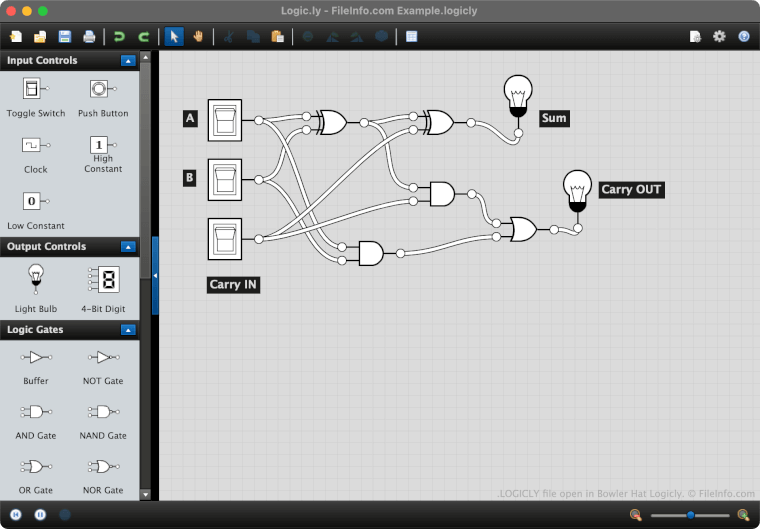Hide the sidebar using the panel collapse handle
760x529 pixels.
[x=155, y=275]
